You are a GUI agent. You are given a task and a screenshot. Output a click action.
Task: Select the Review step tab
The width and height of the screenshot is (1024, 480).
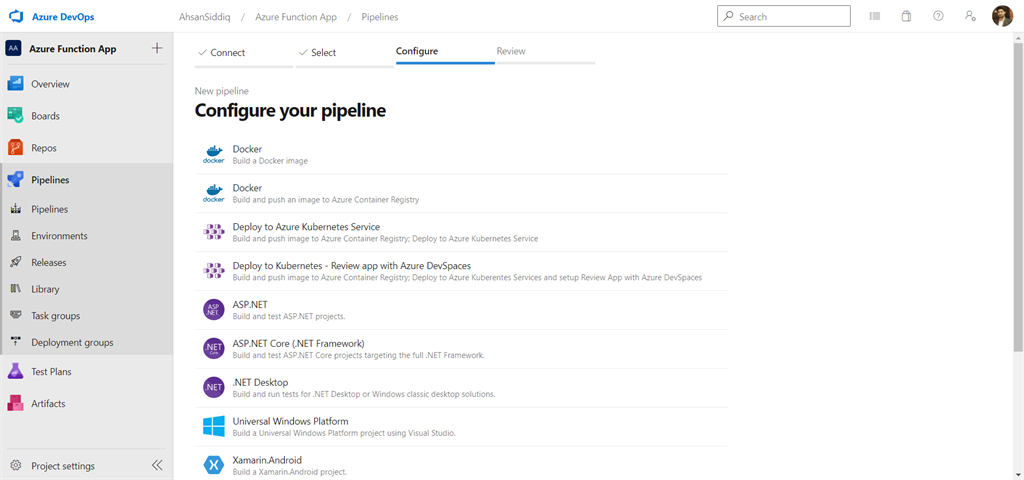click(545, 52)
